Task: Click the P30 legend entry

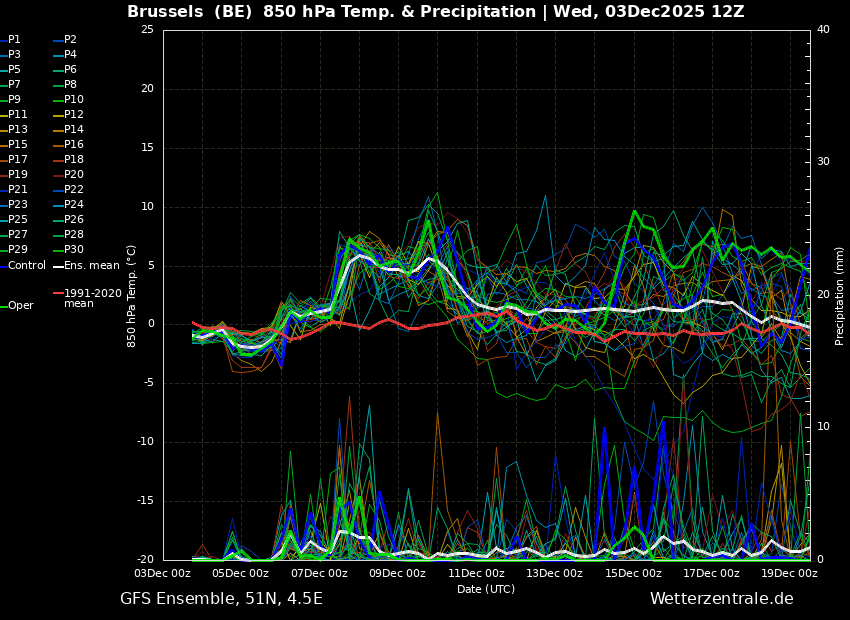Action: pyautogui.click(x=73, y=250)
